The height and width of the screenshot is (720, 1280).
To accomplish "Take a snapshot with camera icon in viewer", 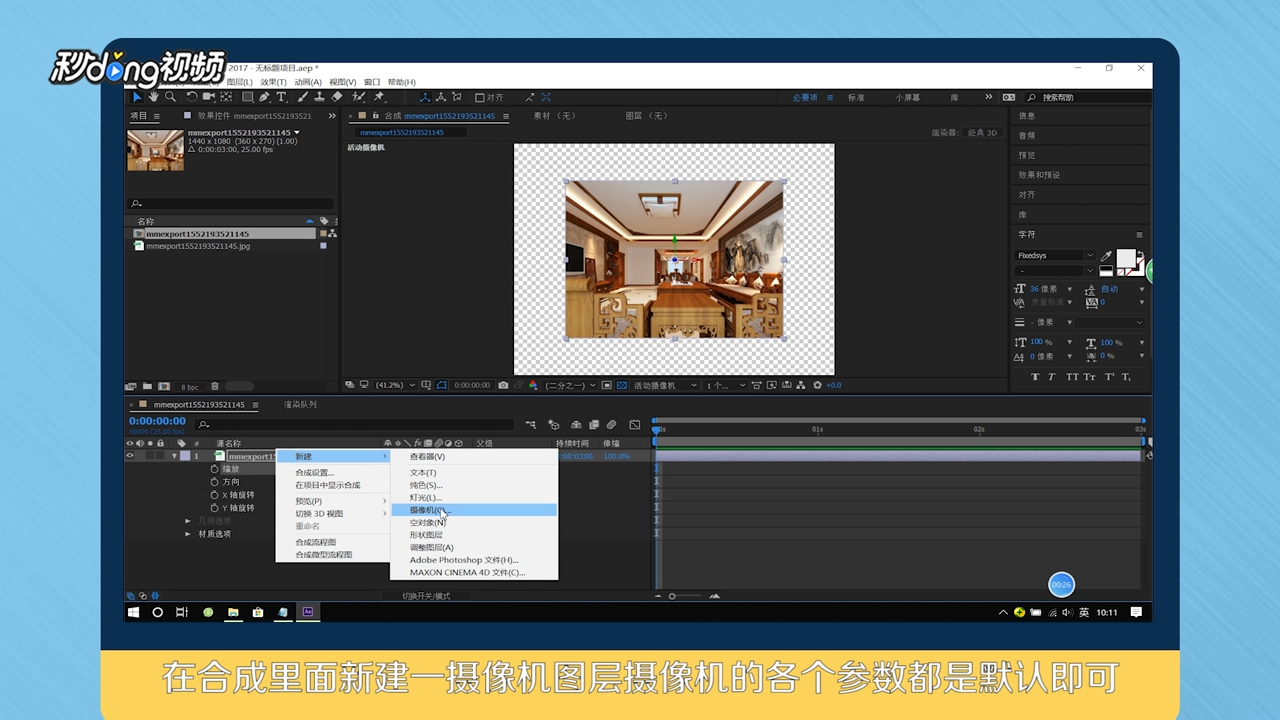I will pos(503,385).
